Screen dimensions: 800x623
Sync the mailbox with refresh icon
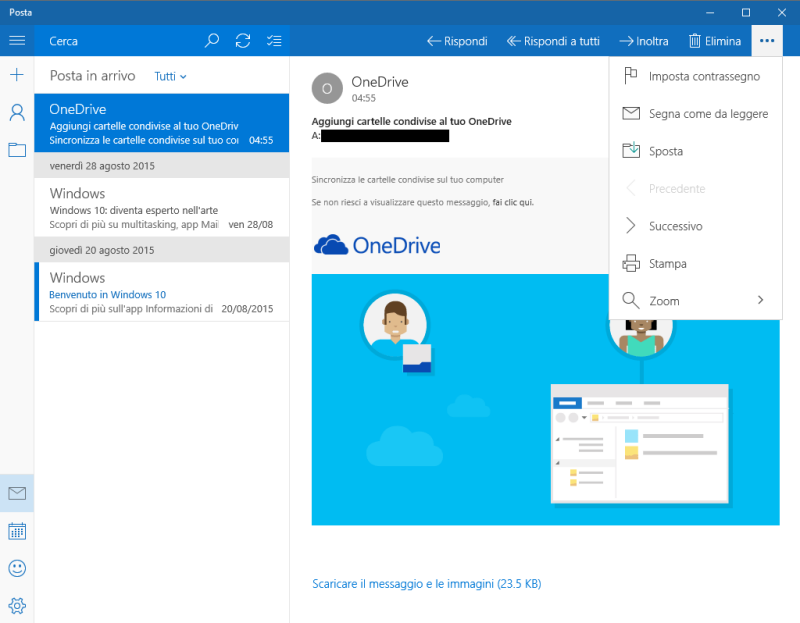click(x=243, y=40)
